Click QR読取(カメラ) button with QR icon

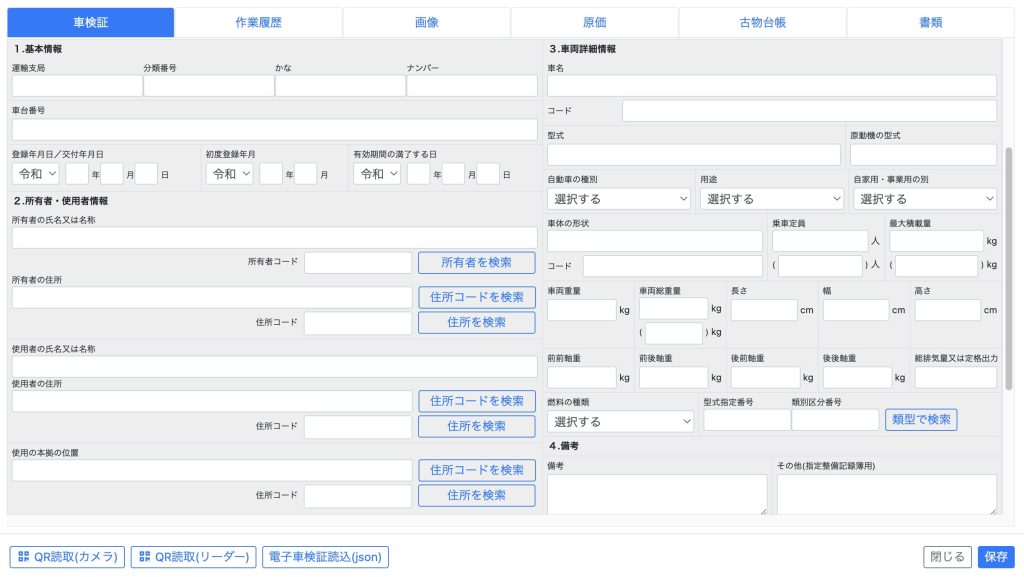click(x=67, y=557)
